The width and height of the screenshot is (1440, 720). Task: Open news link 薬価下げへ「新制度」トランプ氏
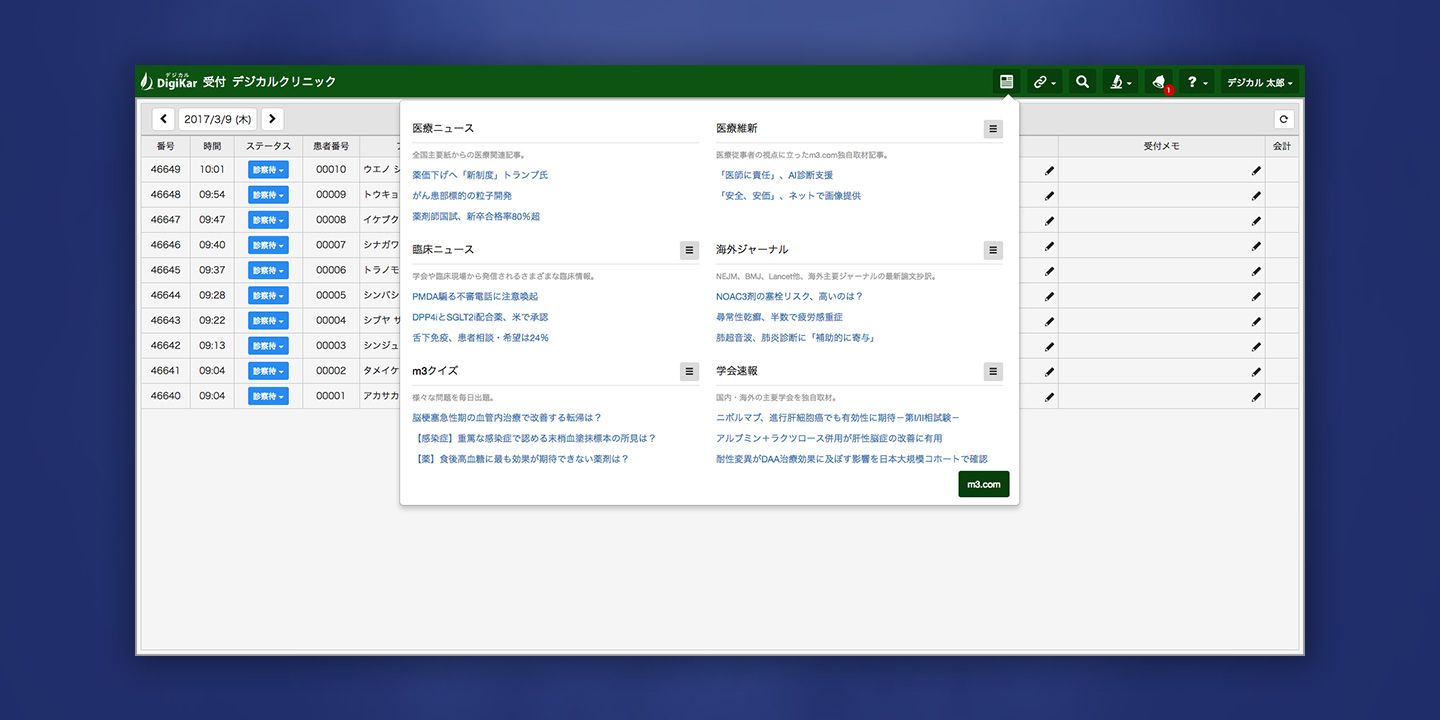click(x=480, y=175)
